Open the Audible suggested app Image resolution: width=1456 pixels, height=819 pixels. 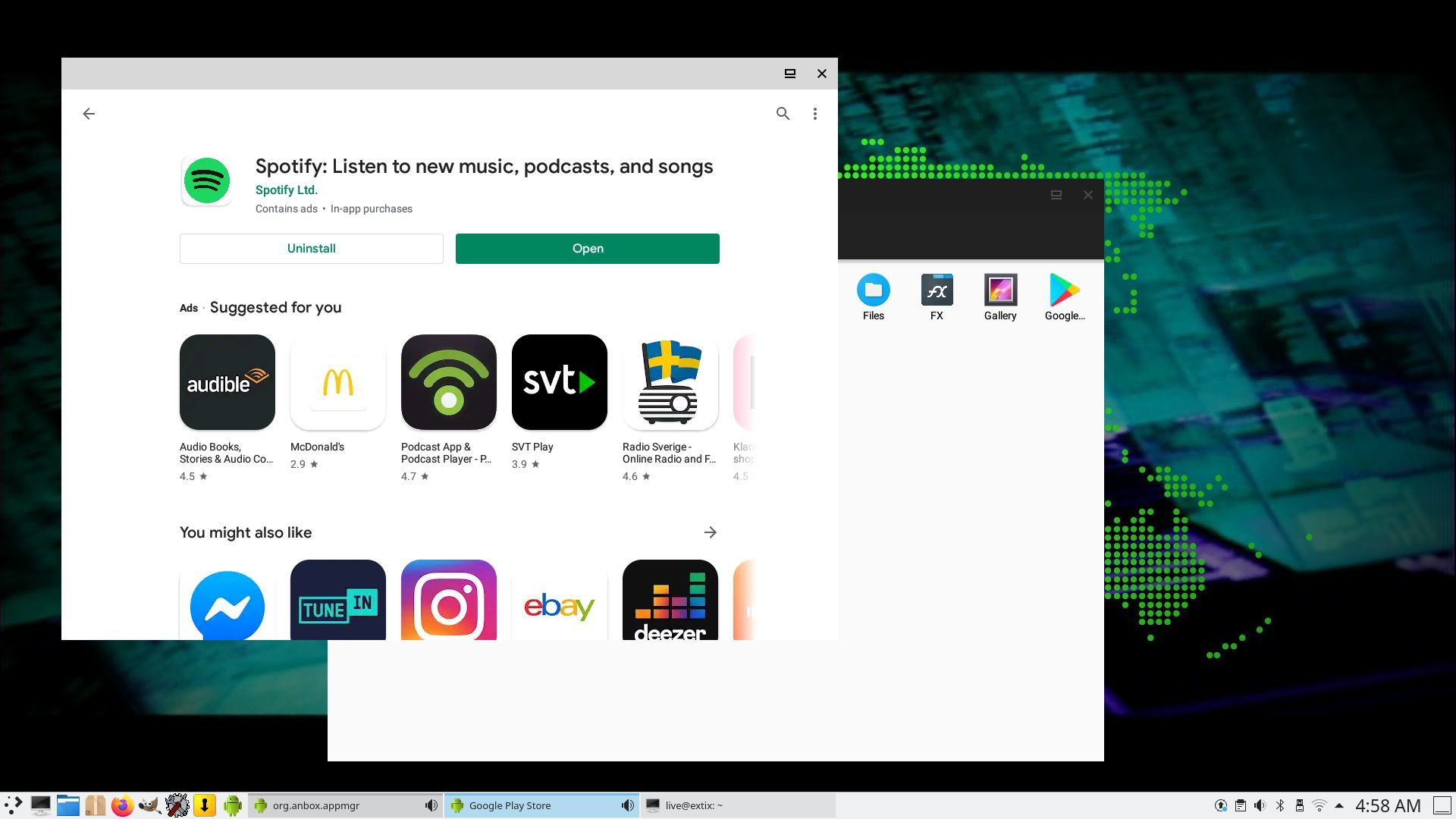(227, 382)
